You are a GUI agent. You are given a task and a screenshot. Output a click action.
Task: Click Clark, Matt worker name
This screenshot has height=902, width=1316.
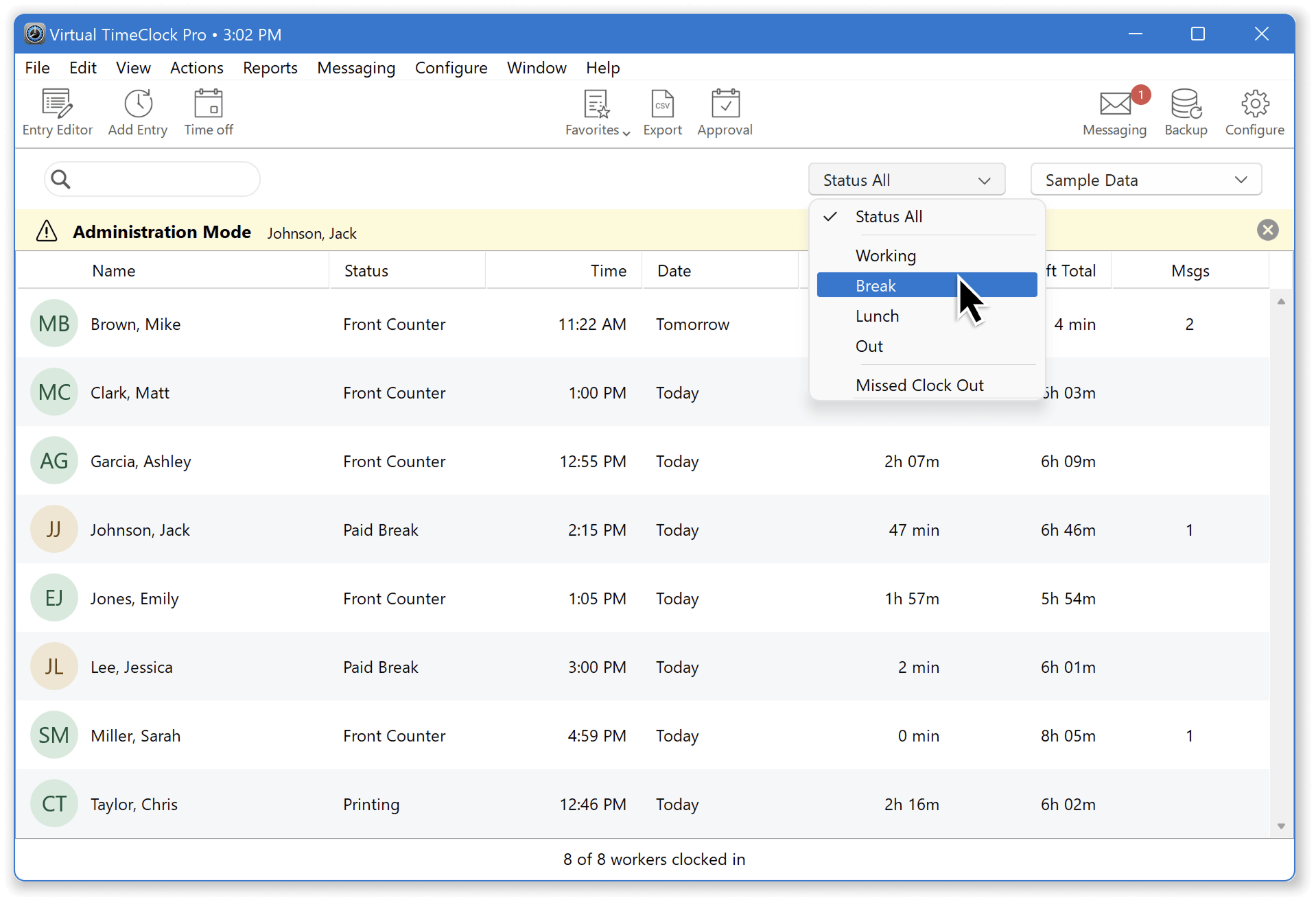coord(130,393)
